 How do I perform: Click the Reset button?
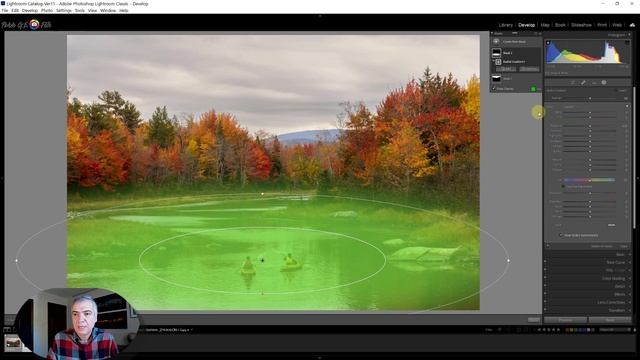610,320
